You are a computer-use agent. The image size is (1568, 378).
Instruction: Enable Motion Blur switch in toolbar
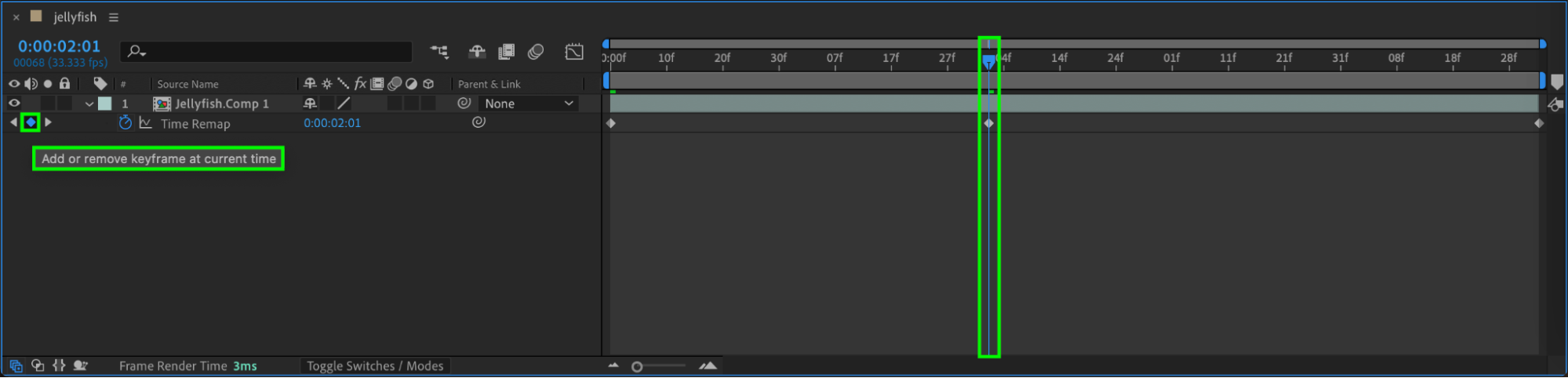pyautogui.click(x=536, y=52)
